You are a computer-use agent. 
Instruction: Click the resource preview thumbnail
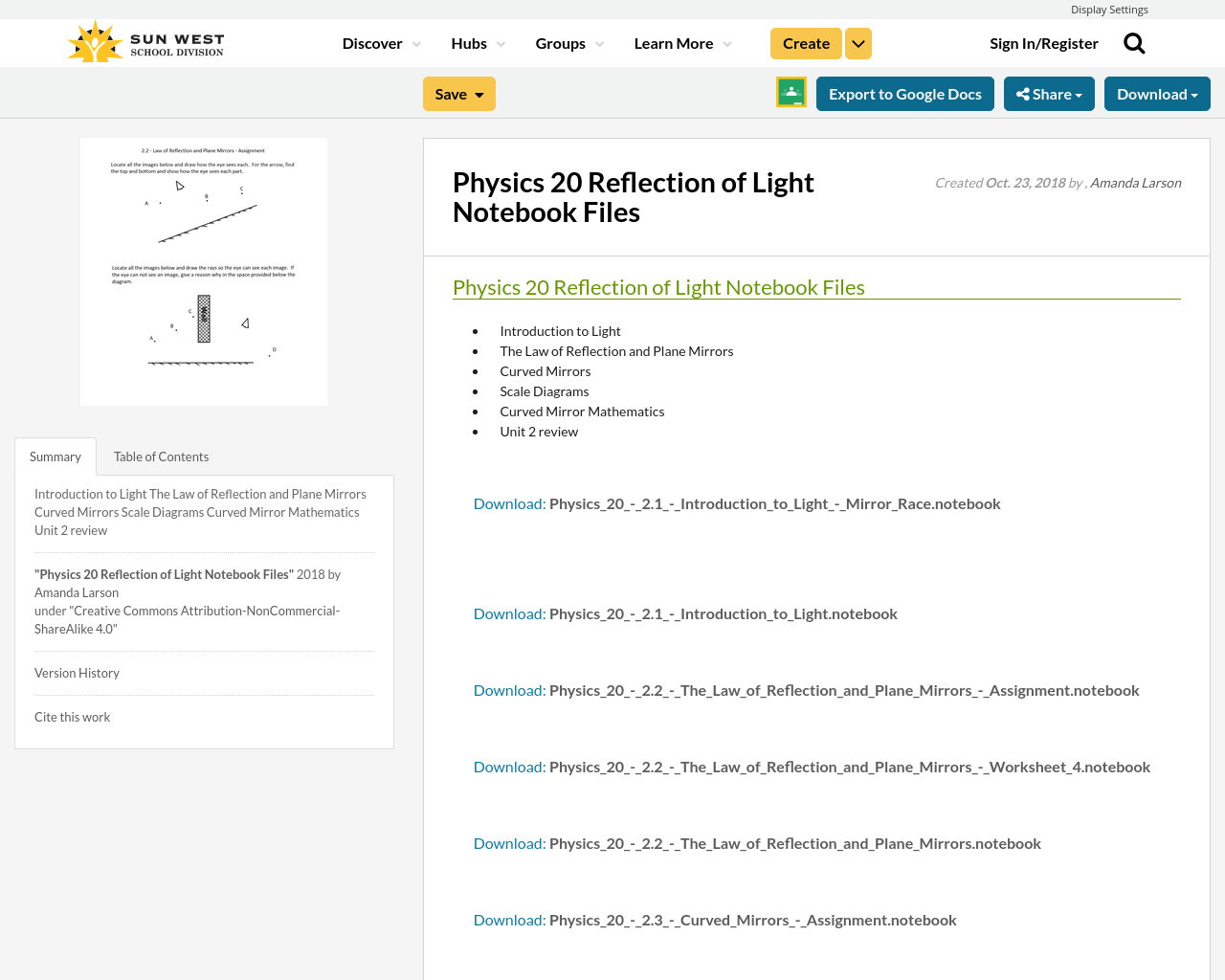204,271
